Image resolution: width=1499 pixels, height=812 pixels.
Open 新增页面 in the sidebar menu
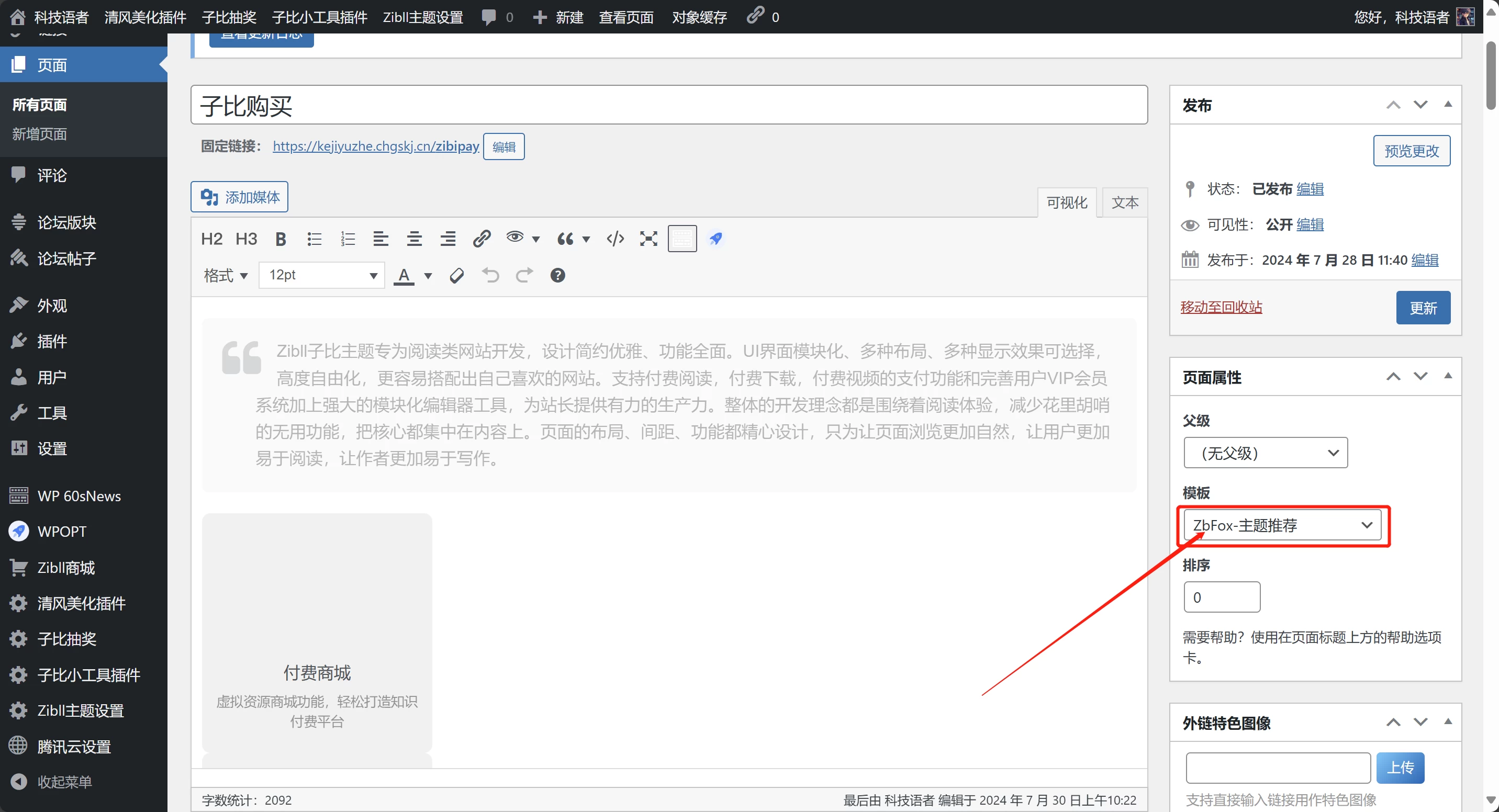(x=40, y=134)
